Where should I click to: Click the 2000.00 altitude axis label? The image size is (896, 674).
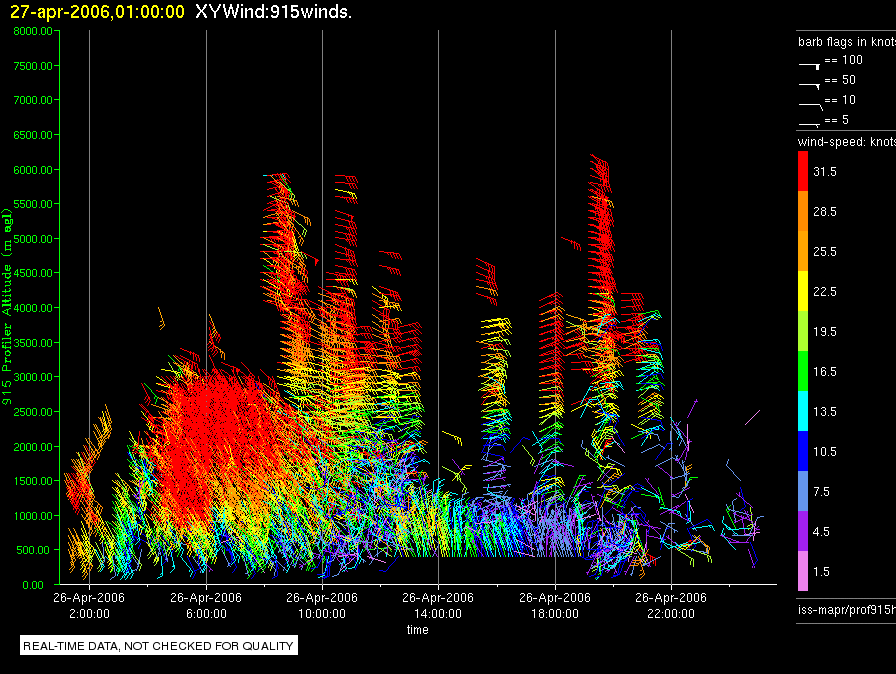[33, 447]
